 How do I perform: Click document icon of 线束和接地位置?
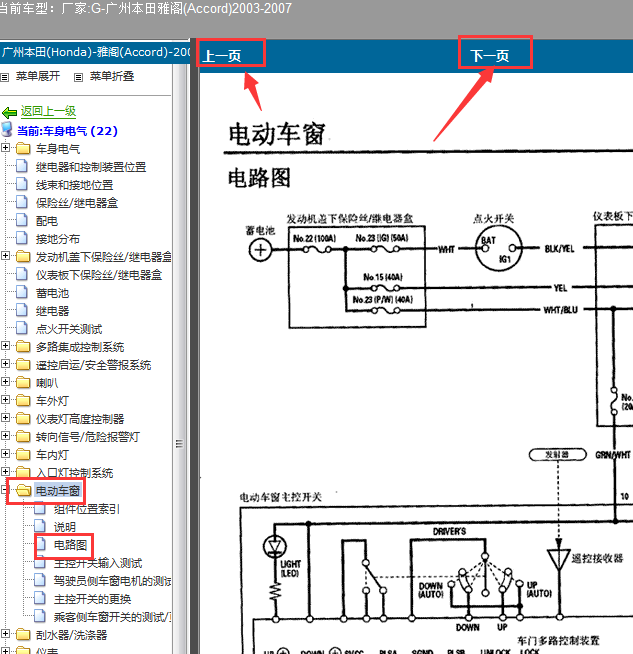(x=22, y=184)
